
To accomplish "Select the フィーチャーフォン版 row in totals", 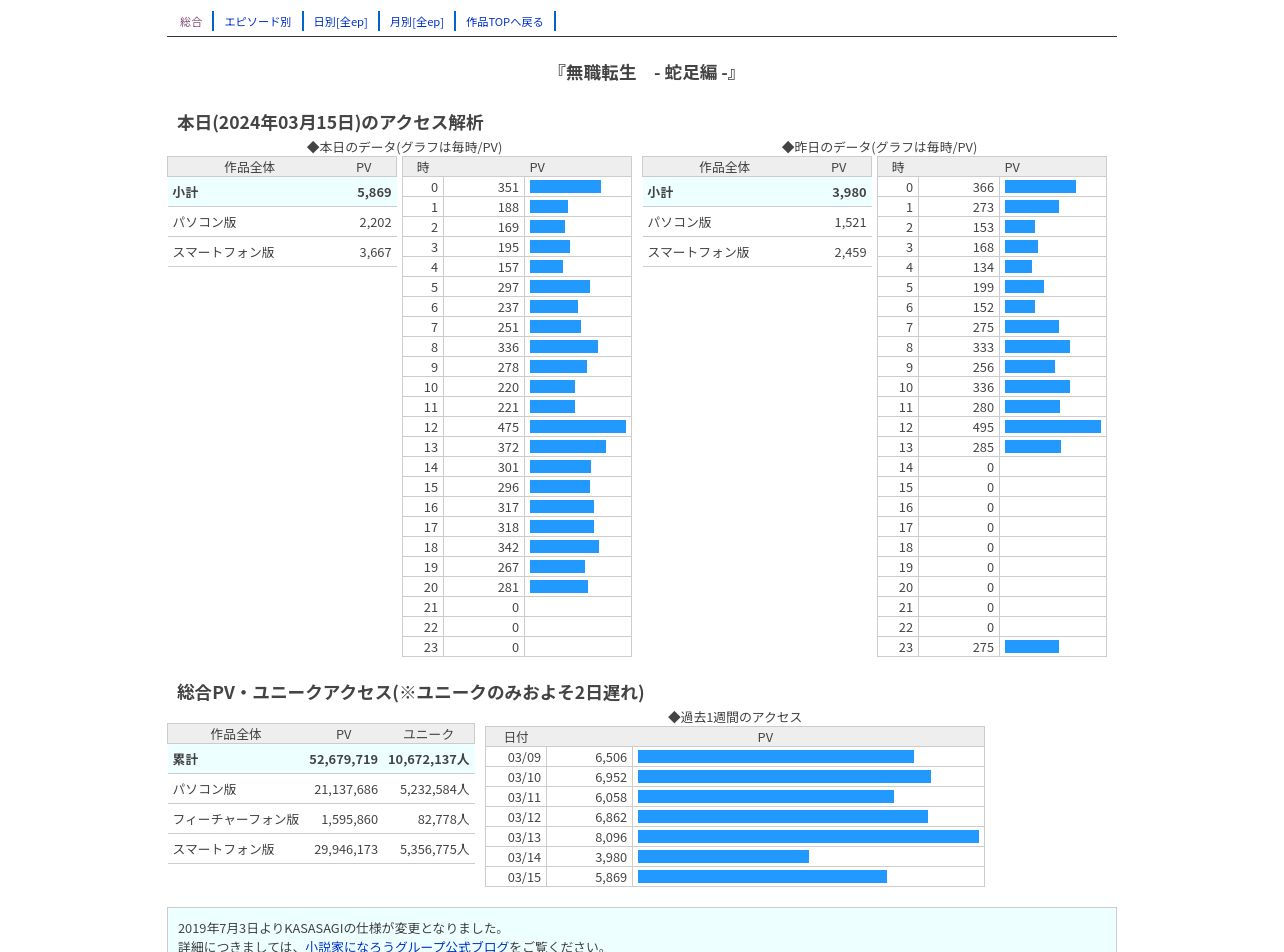I will [x=321, y=819].
